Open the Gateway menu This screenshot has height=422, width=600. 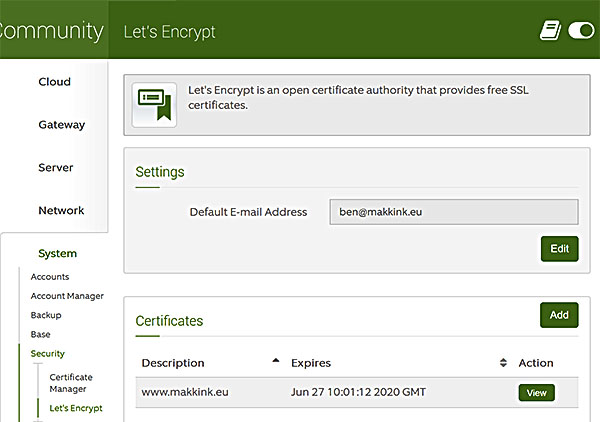[x=62, y=125]
